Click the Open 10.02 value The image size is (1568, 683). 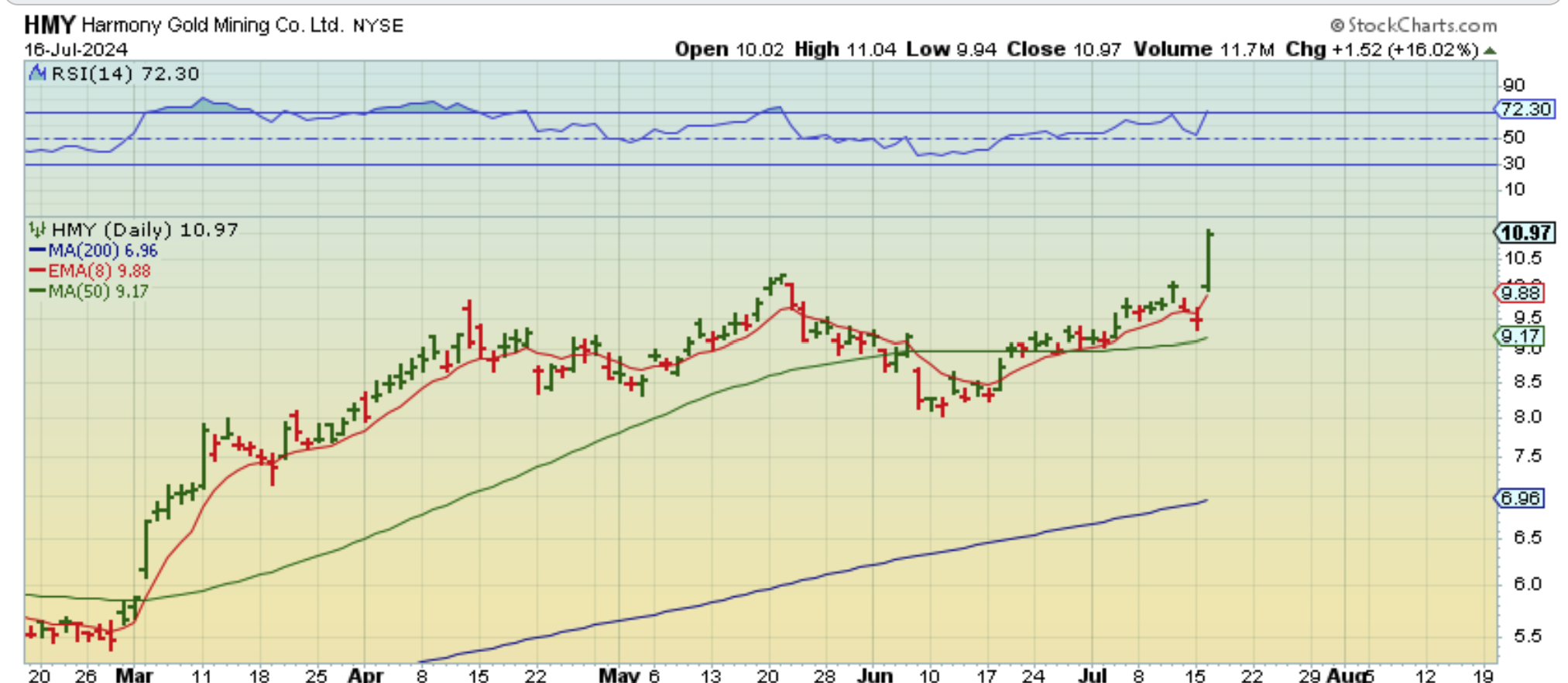(x=729, y=50)
